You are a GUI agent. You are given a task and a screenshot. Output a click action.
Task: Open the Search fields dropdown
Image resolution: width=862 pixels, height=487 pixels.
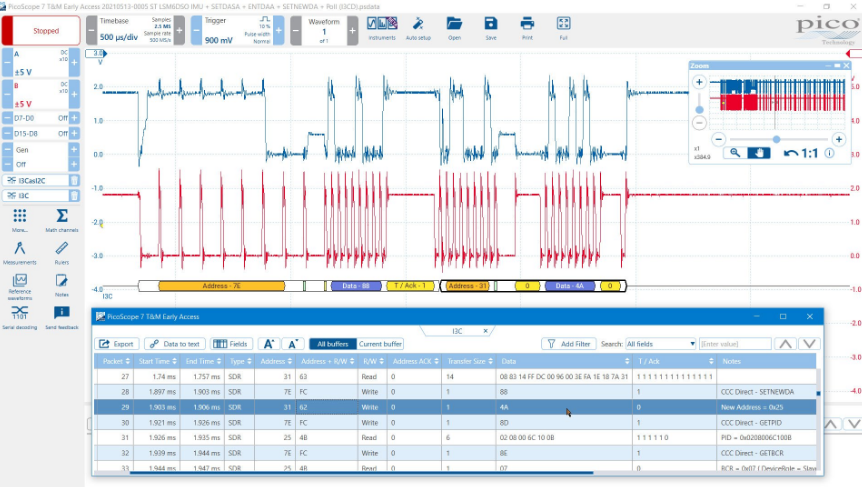tap(660, 344)
